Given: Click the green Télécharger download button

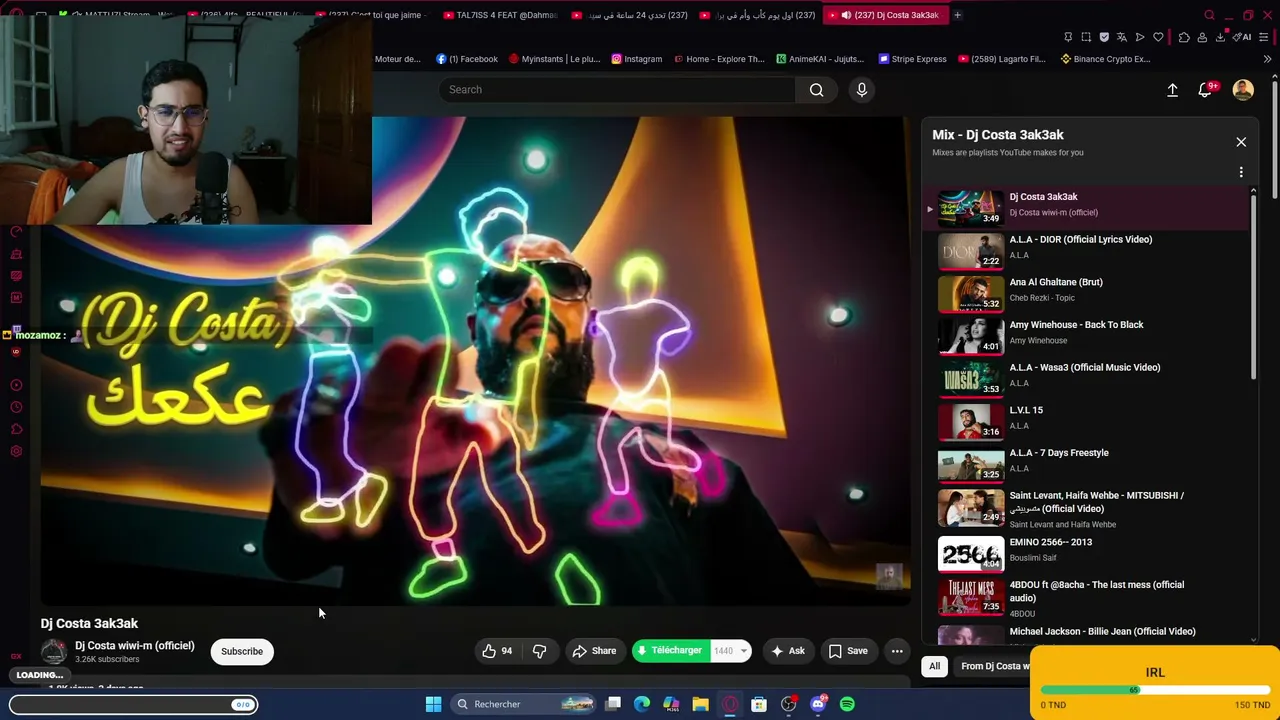Looking at the screenshot, I should pos(670,651).
